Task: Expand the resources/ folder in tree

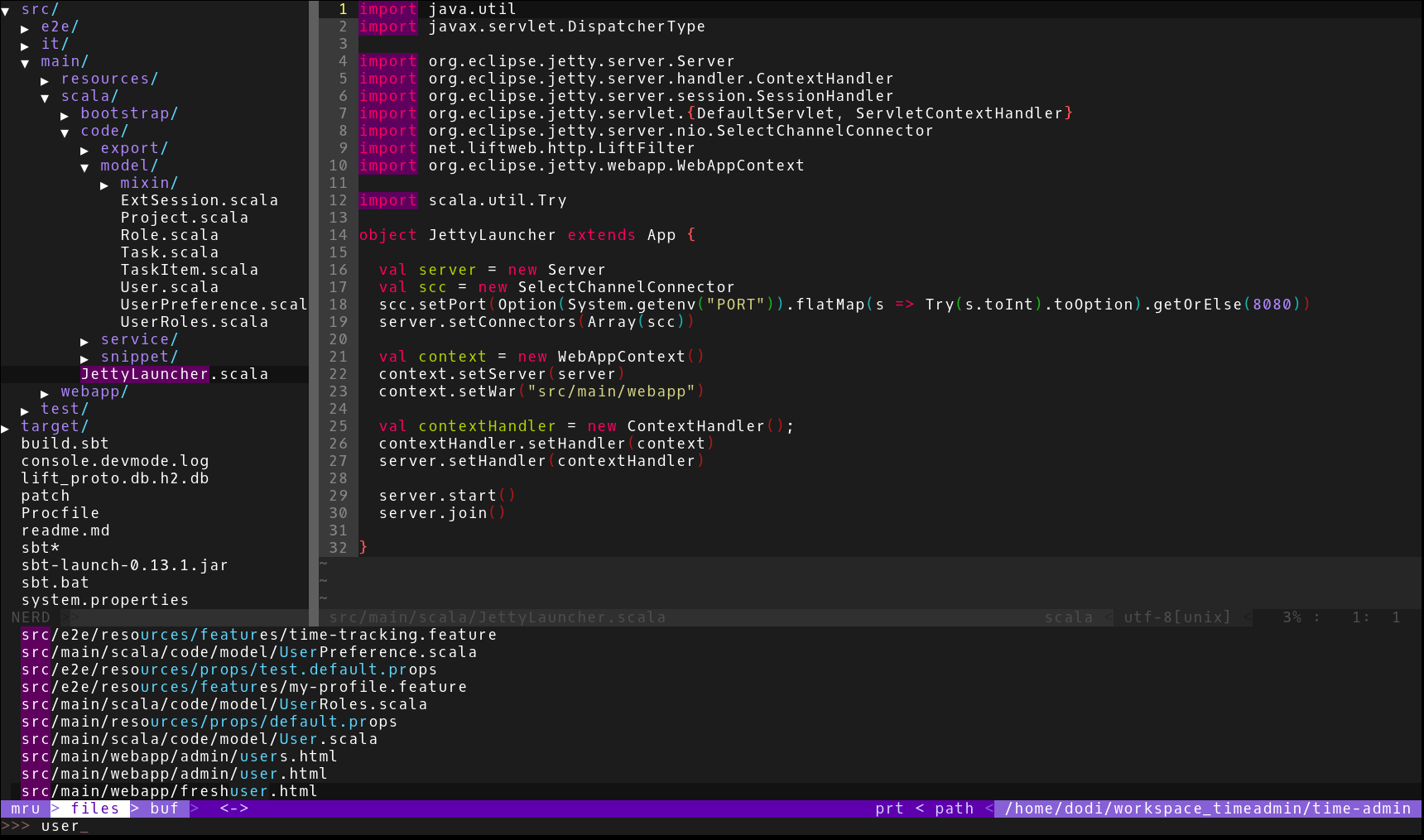Action: tap(46, 80)
